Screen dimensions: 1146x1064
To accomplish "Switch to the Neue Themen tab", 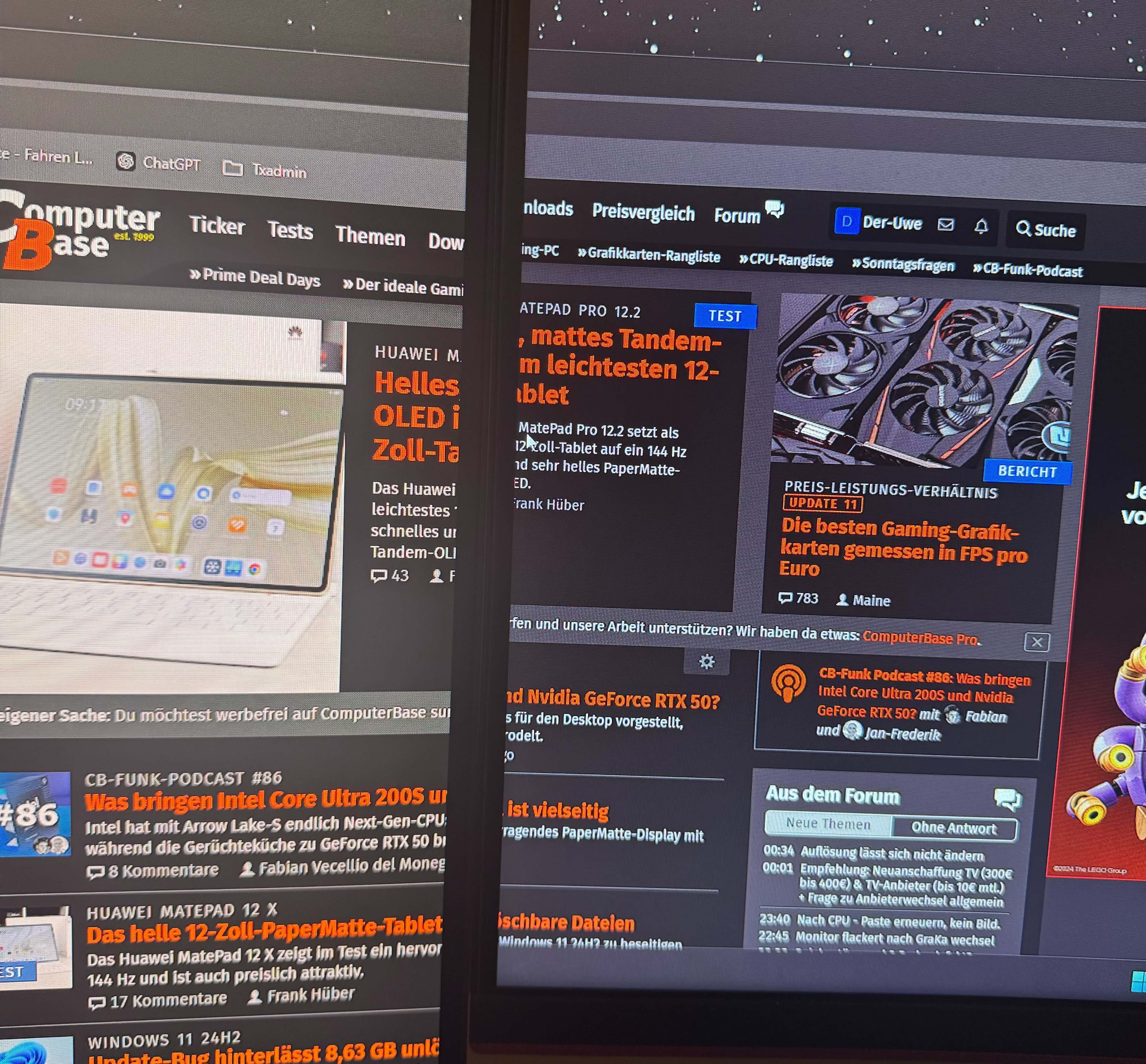I will 828,824.
